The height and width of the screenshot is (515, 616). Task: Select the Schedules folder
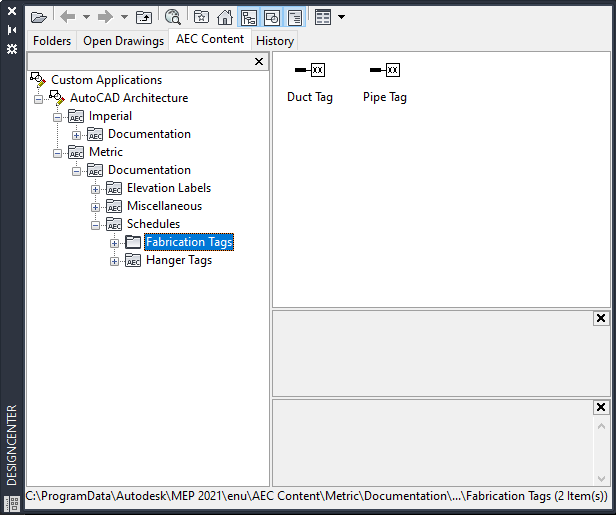(x=153, y=224)
